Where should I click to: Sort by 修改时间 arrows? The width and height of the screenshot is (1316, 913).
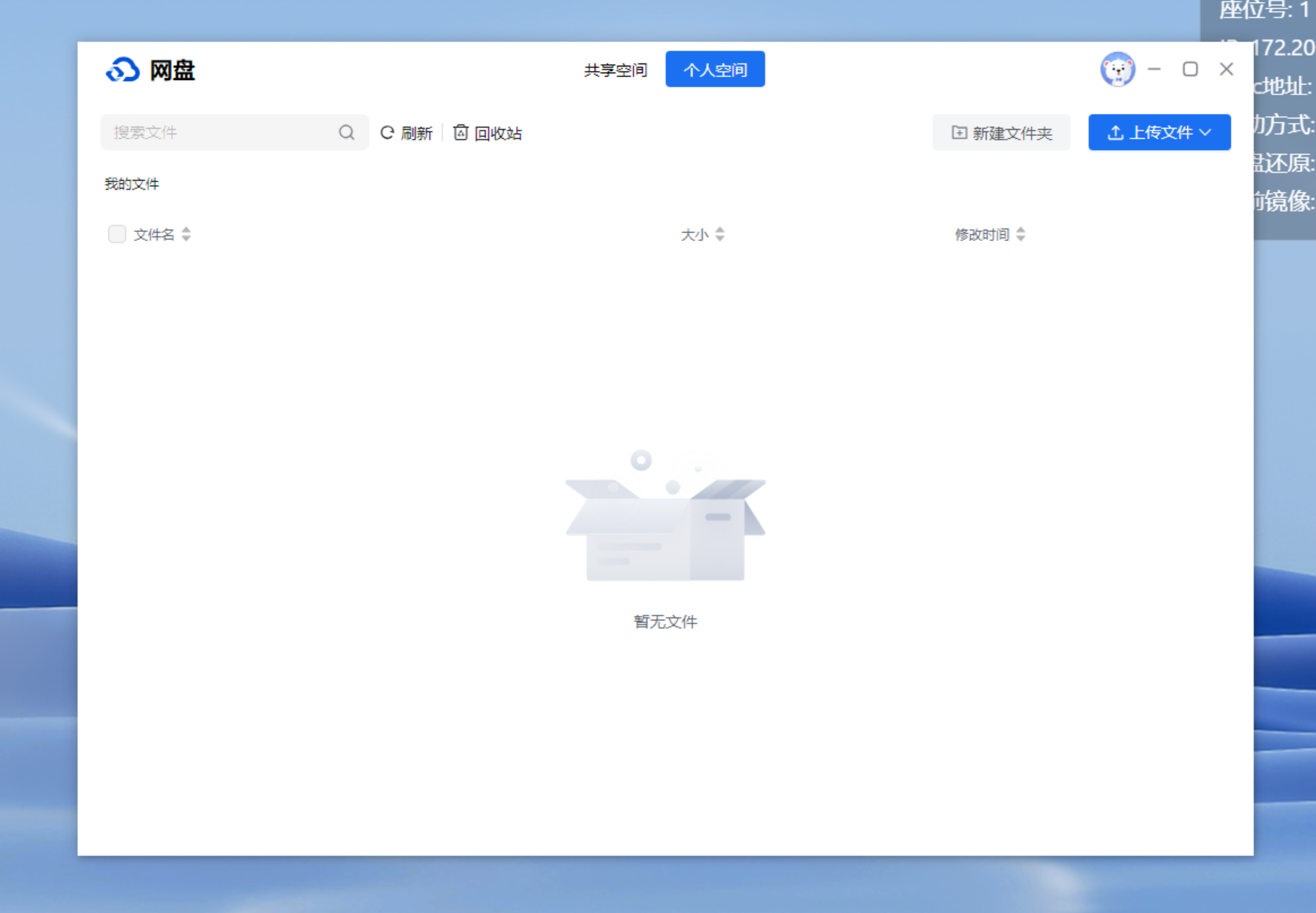(1021, 234)
